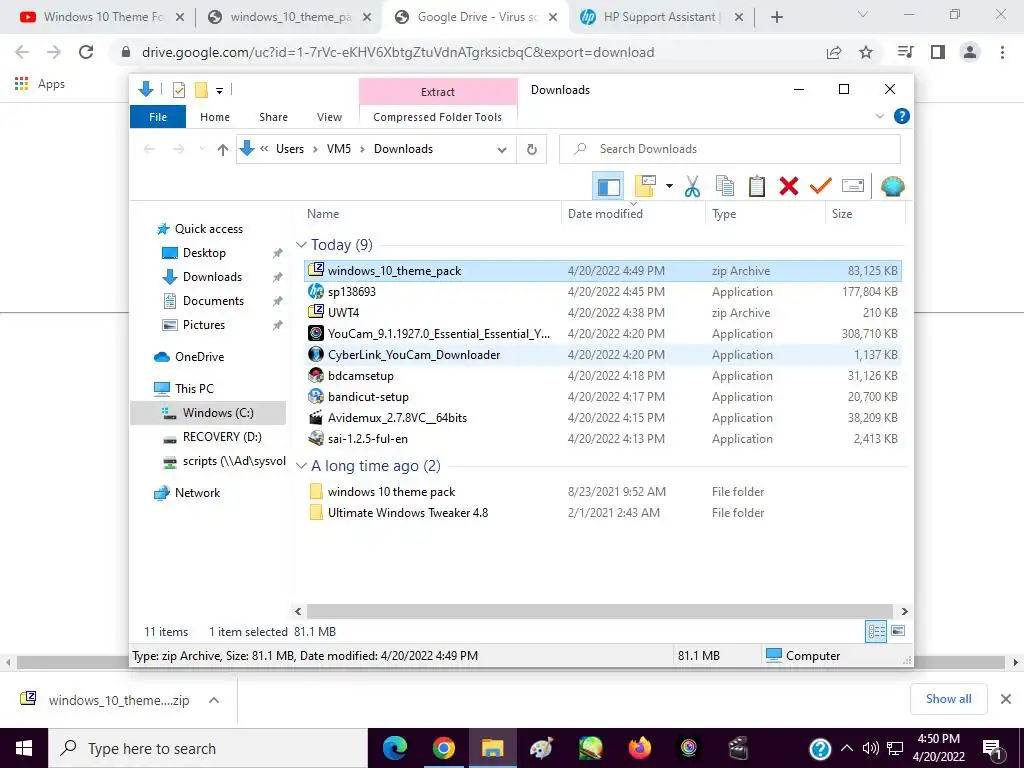Switch to large icons view in status bar

(x=898, y=631)
